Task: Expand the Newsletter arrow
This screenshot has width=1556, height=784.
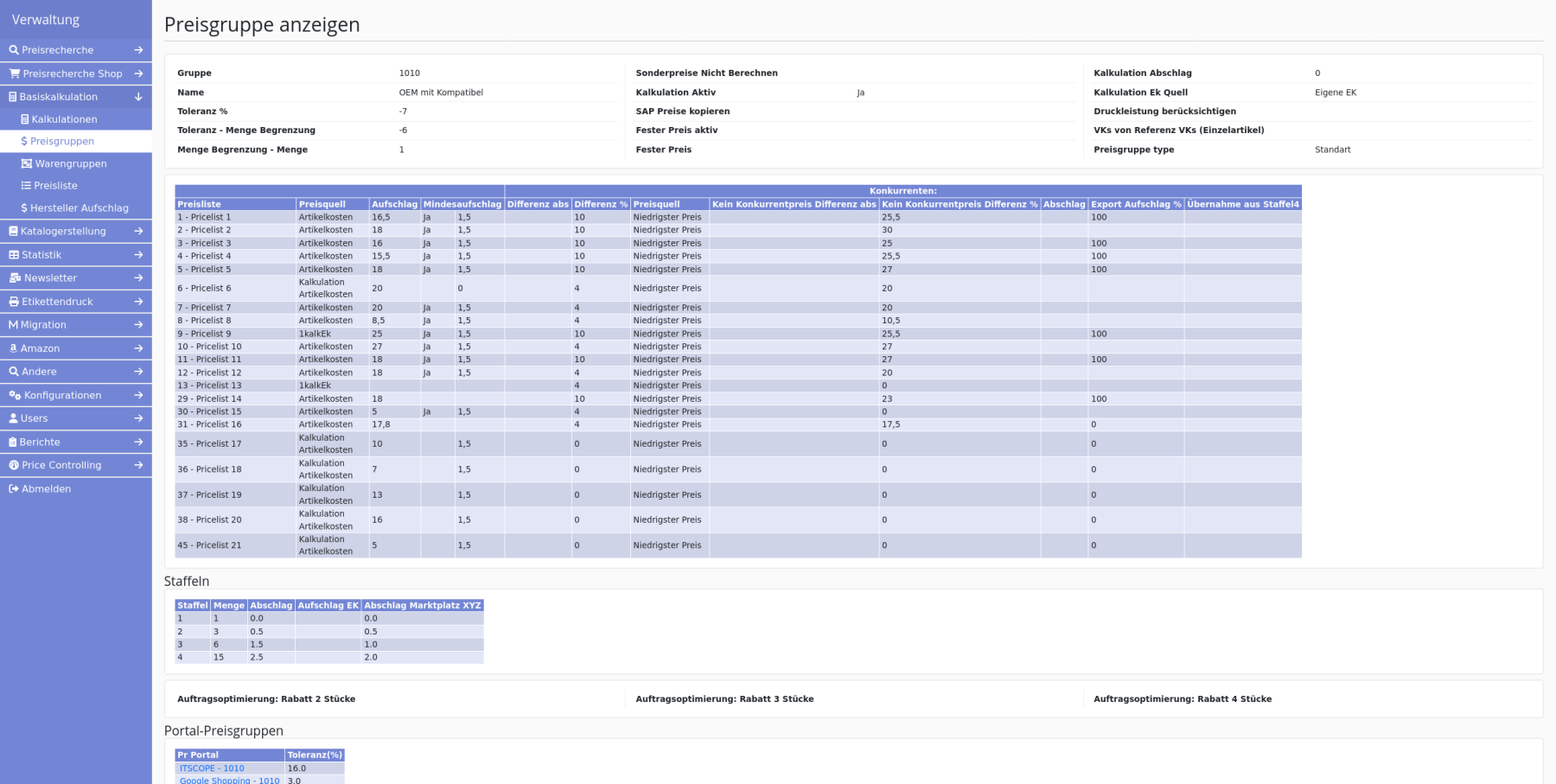Action: coord(138,277)
